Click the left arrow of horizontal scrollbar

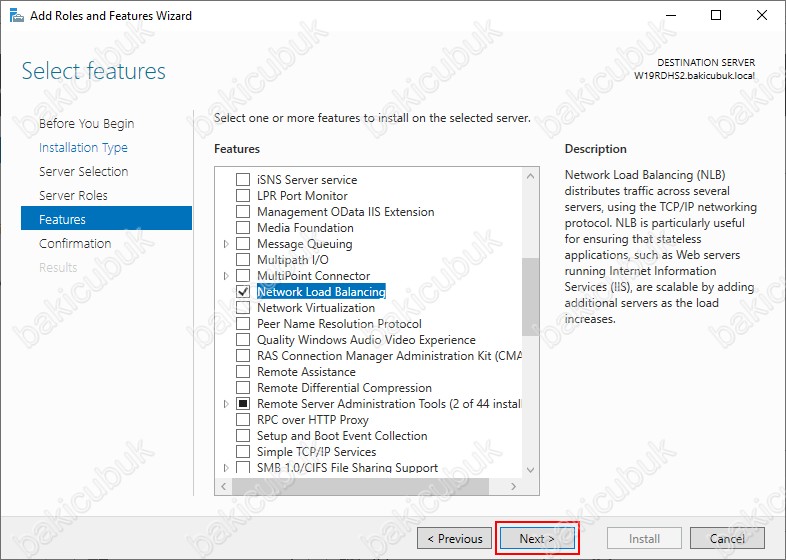tap(224, 486)
